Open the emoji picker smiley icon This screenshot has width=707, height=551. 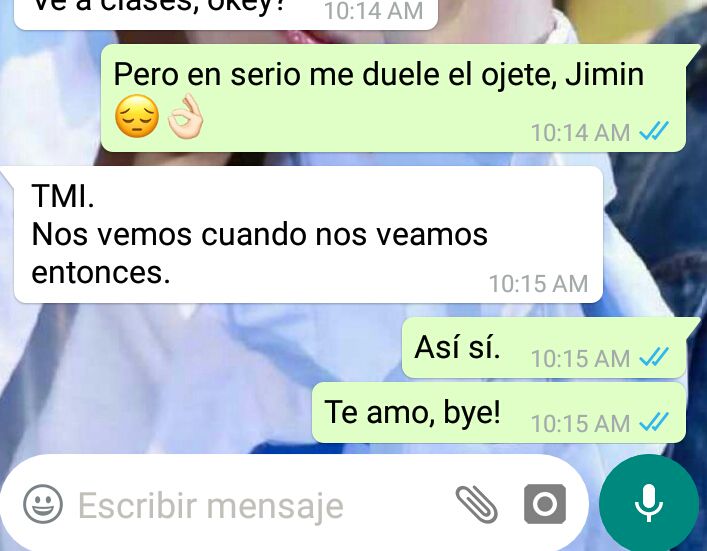[43, 504]
